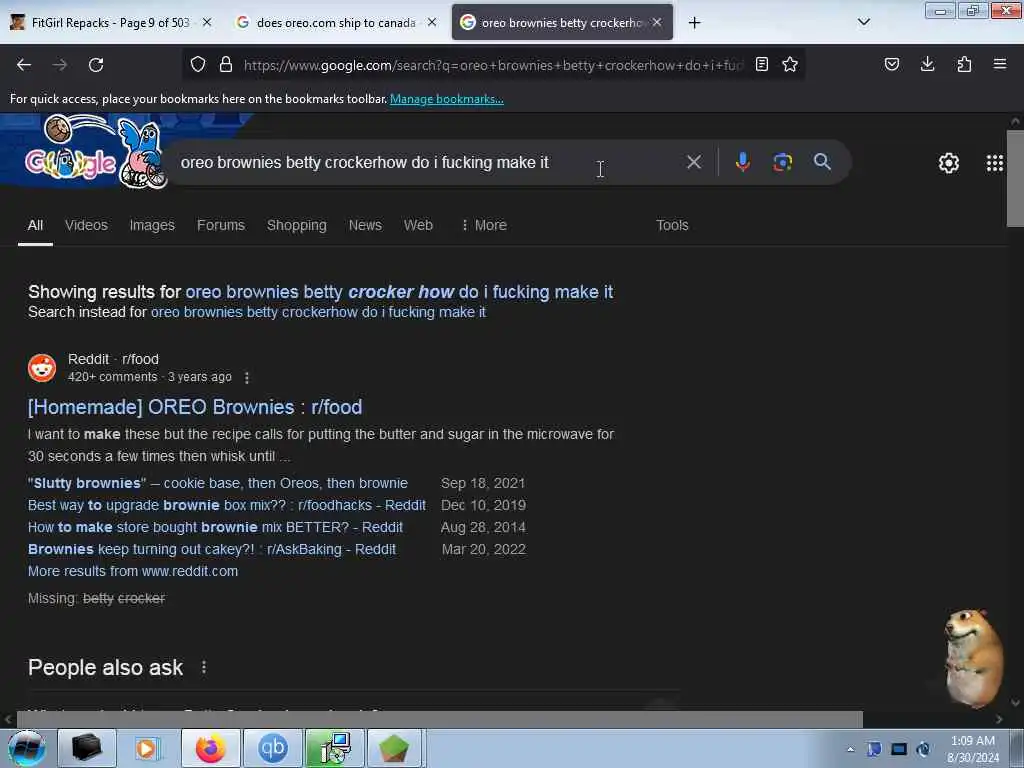Click the padlock site security icon
Image resolution: width=1024 pixels, height=768 pixels.
pos(226,64)
